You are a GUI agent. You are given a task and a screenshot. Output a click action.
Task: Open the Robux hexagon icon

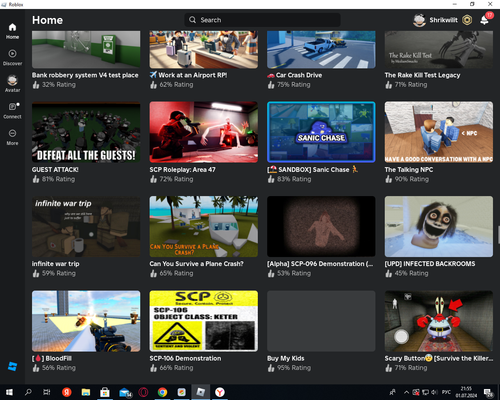pyautogui.click(x=467, y=20)
